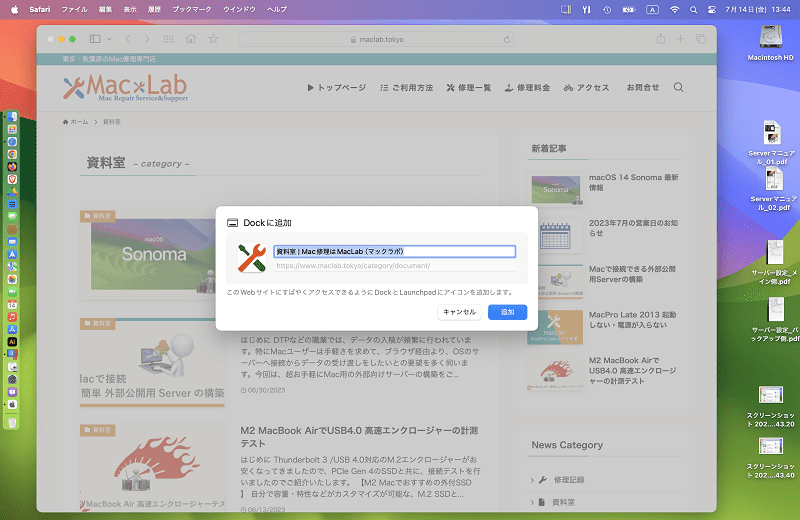Expand the sidebar dropdown chevron

point(109,39)
